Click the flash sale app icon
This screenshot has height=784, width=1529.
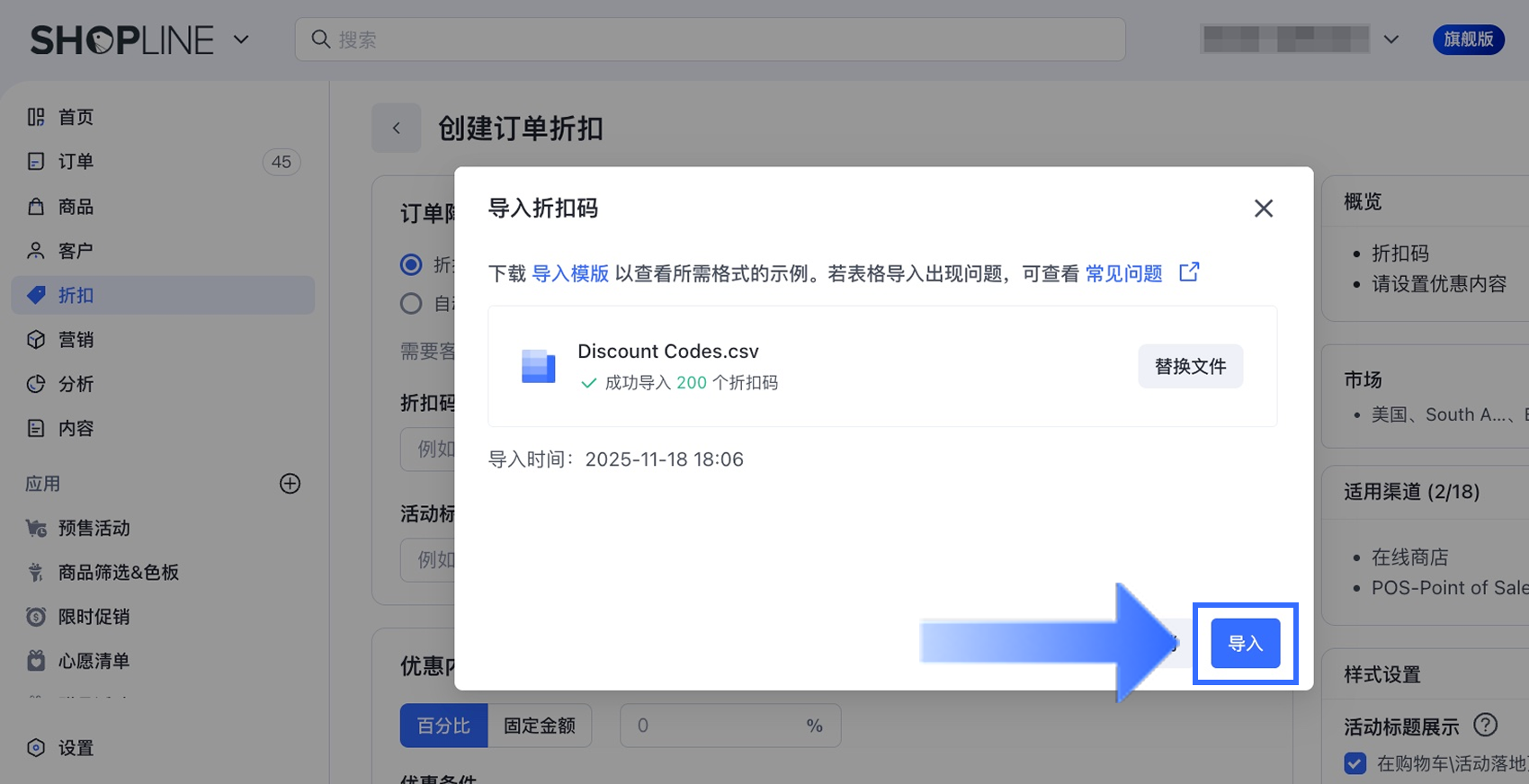(x=36, y=617)
